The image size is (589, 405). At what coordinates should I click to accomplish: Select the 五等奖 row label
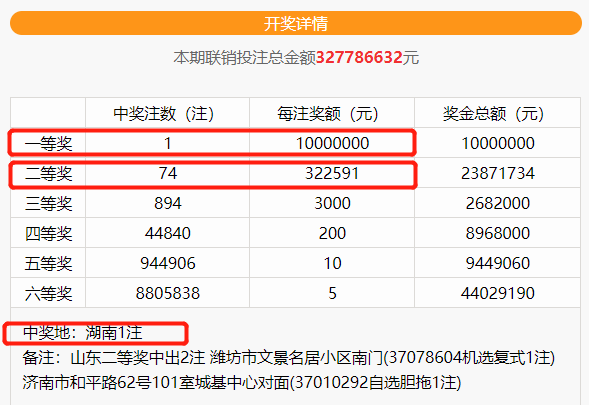coord(48,264)
